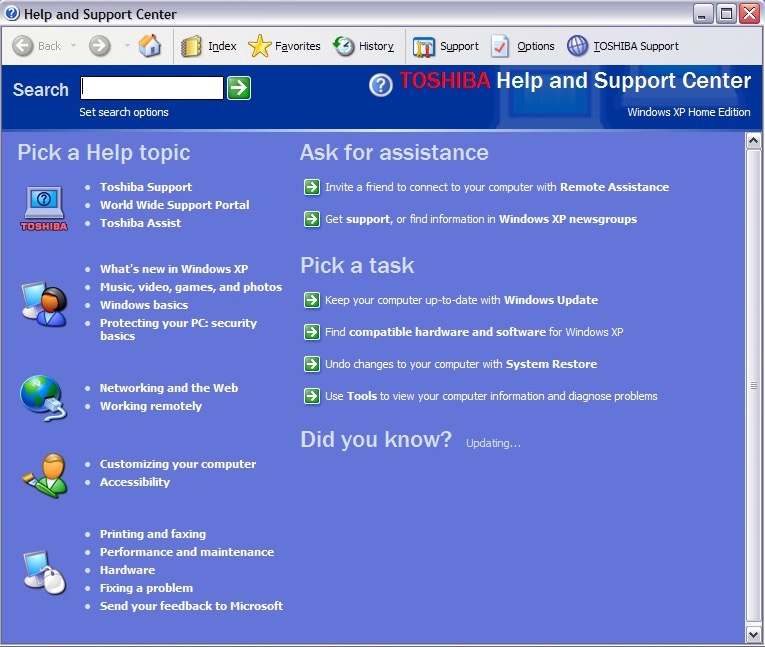765x647 pixels.
Task: Click the scrollbar up arrow
Action: [753, 141]
